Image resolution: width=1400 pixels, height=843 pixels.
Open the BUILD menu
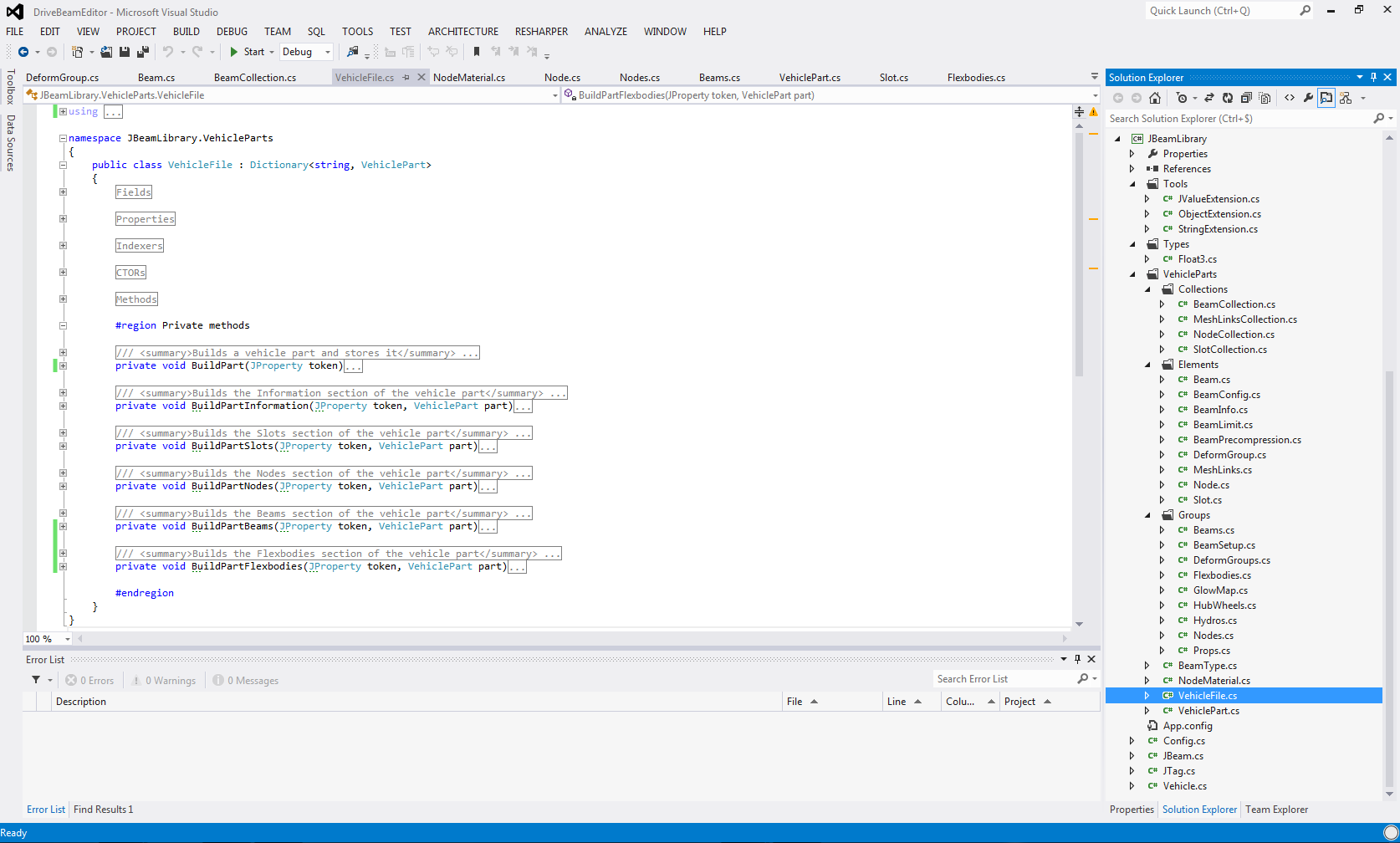(186, 32)
